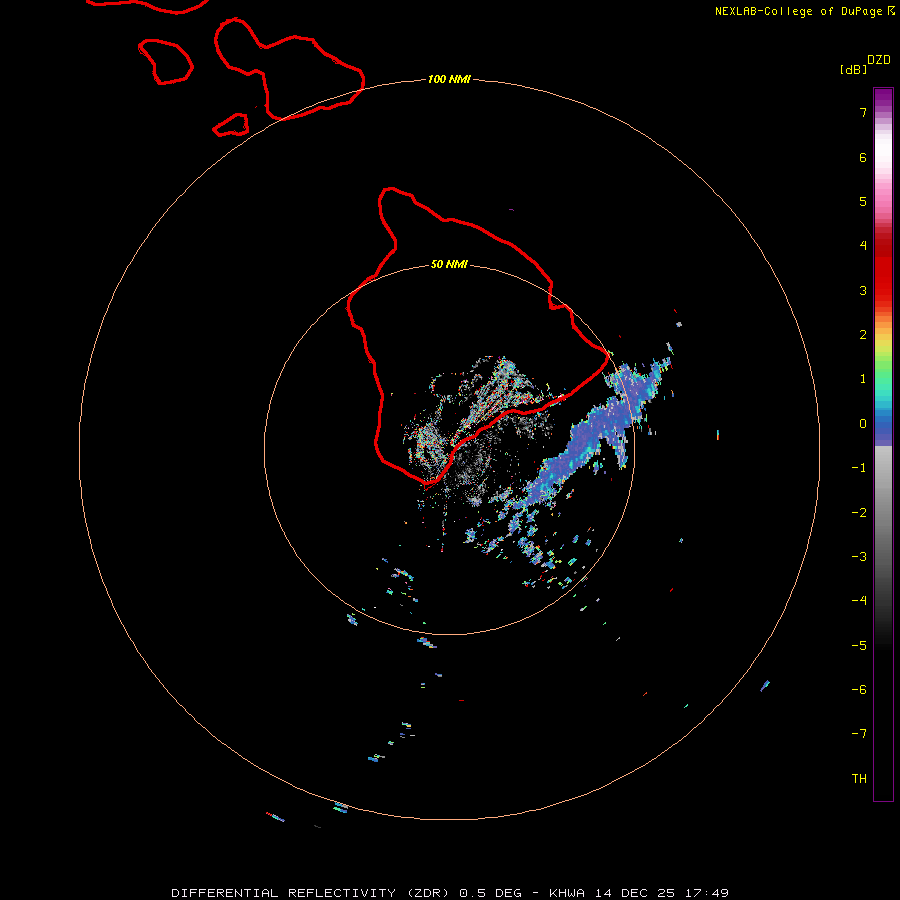
Task: Click the 0 value on color scale
Action: tap(863, 424)
